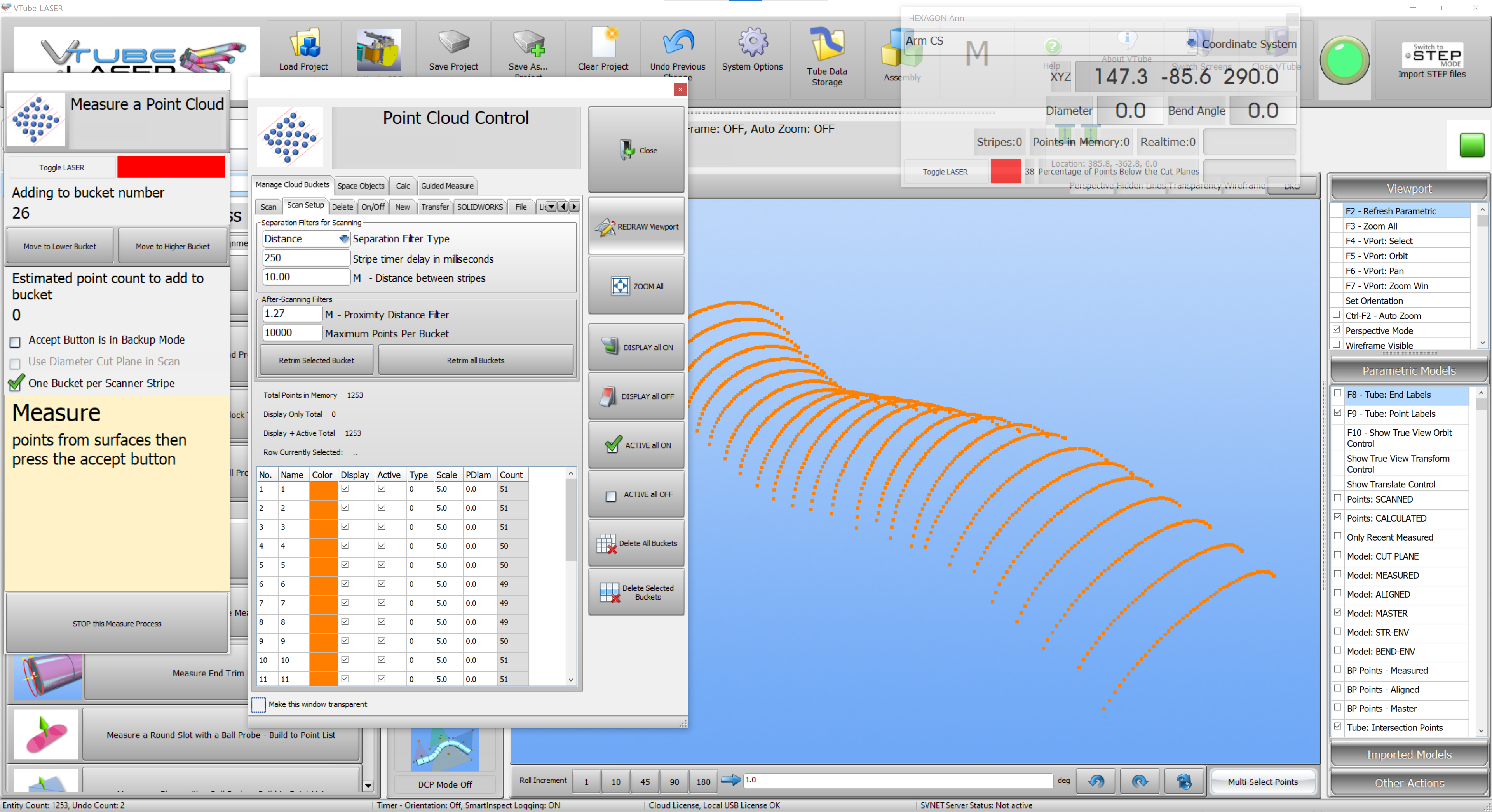Expand the Viewport panel header
This screenshot has width=1492, height=812.
click(x=1408, y=189)
